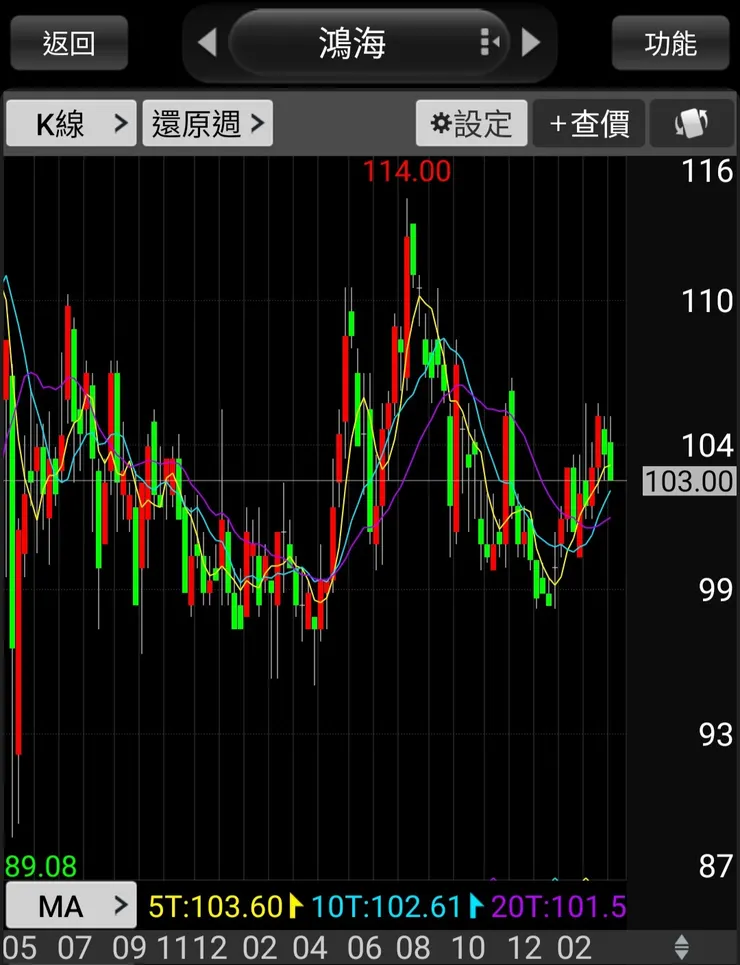The width and height of the screenshot is (740, 965).
Task: Tap the 5T:103.60 moving average value
Action: [215, 907]
